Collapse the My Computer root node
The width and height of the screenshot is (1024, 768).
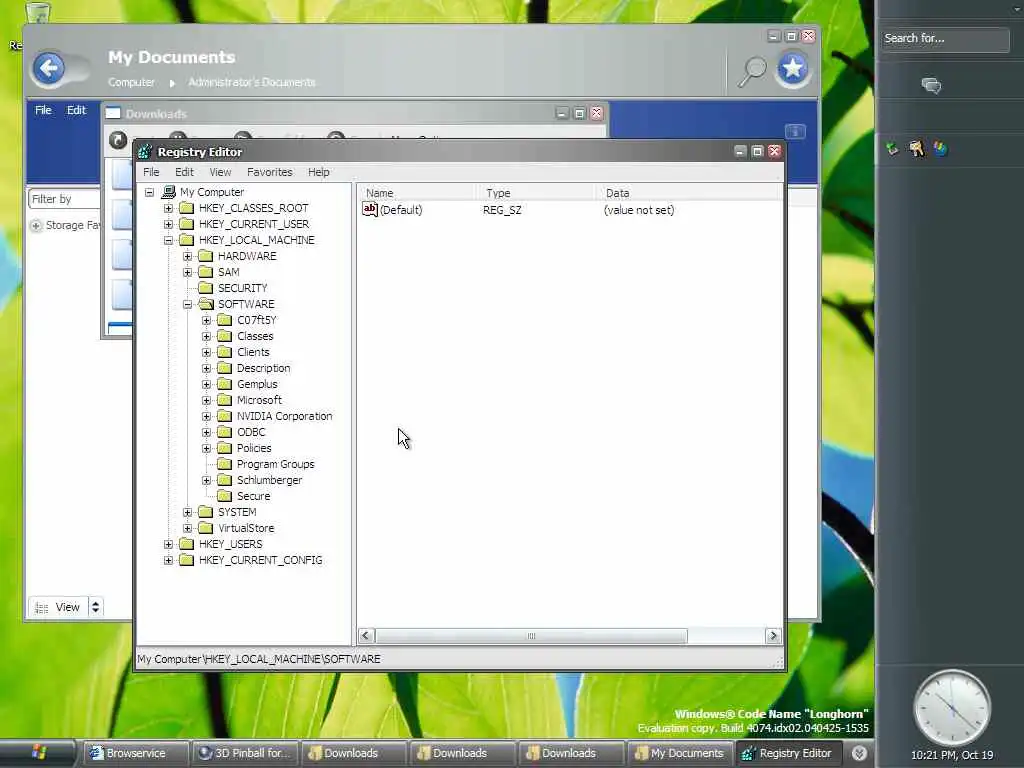(x=150, y=192)
